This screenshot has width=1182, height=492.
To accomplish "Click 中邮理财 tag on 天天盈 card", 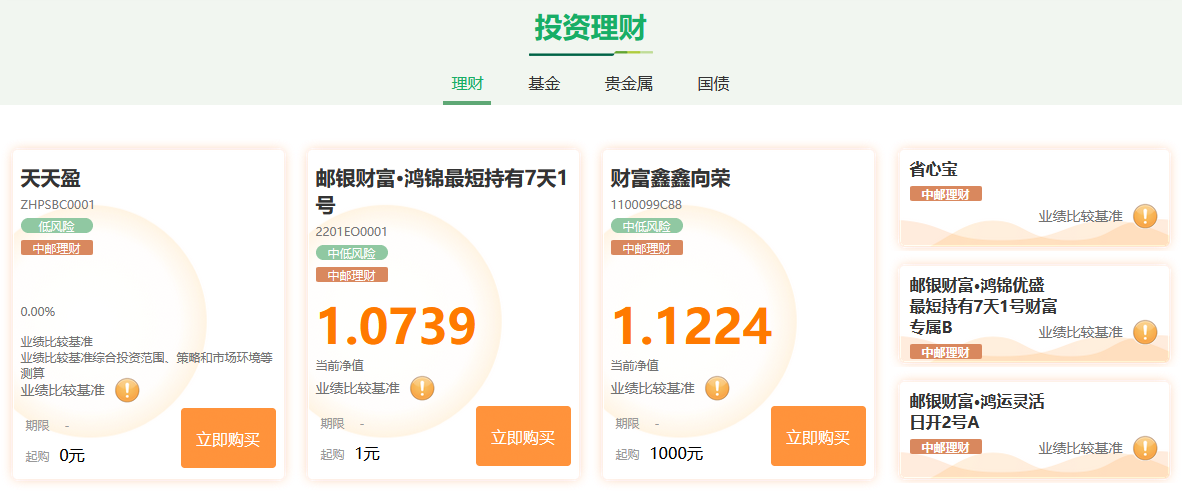I will 57,248.
